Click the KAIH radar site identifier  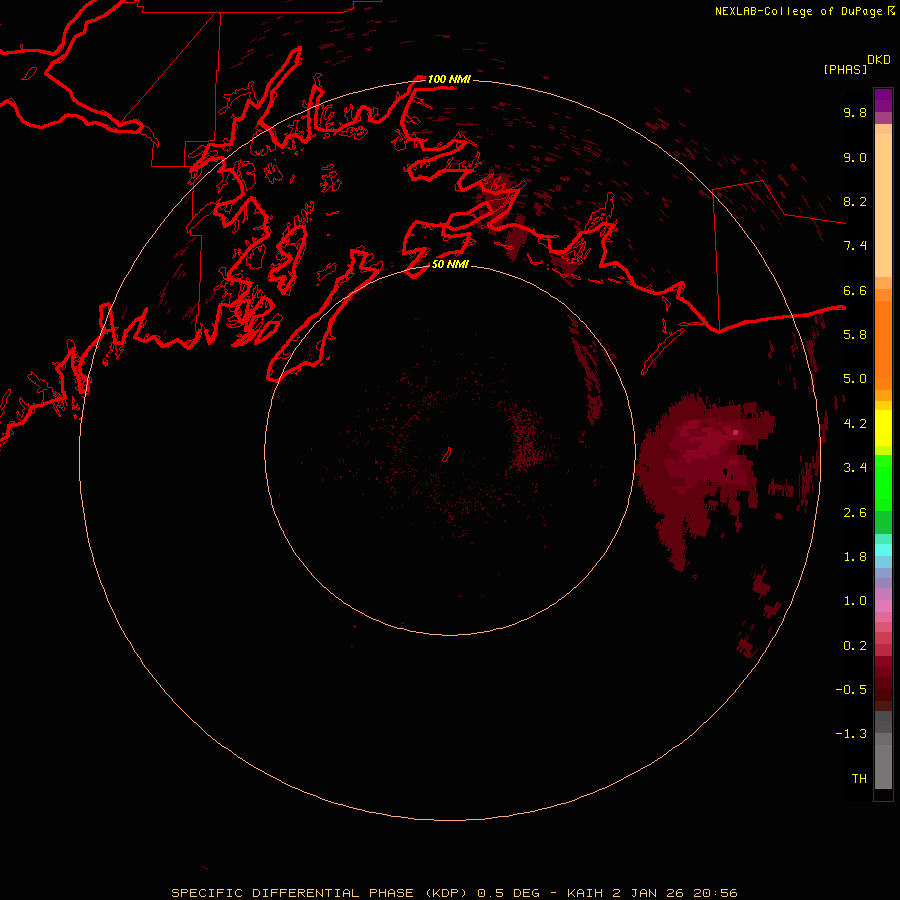[585, 893]
